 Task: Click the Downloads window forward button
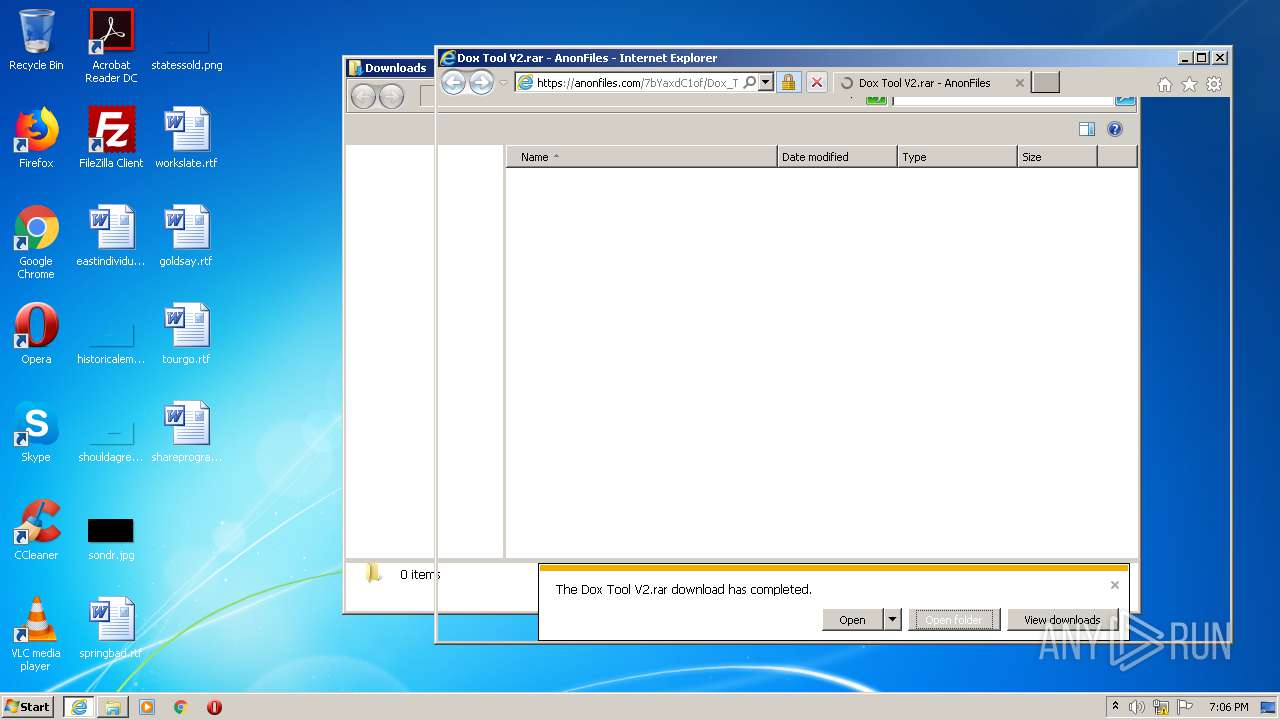(392, 96)
